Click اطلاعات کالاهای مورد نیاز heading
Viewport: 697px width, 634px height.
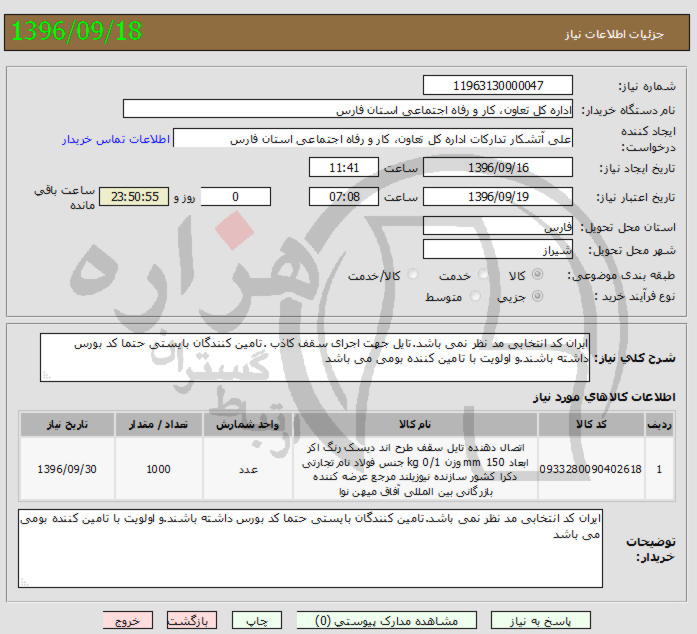pyautogui.click(x=604, y=397)
